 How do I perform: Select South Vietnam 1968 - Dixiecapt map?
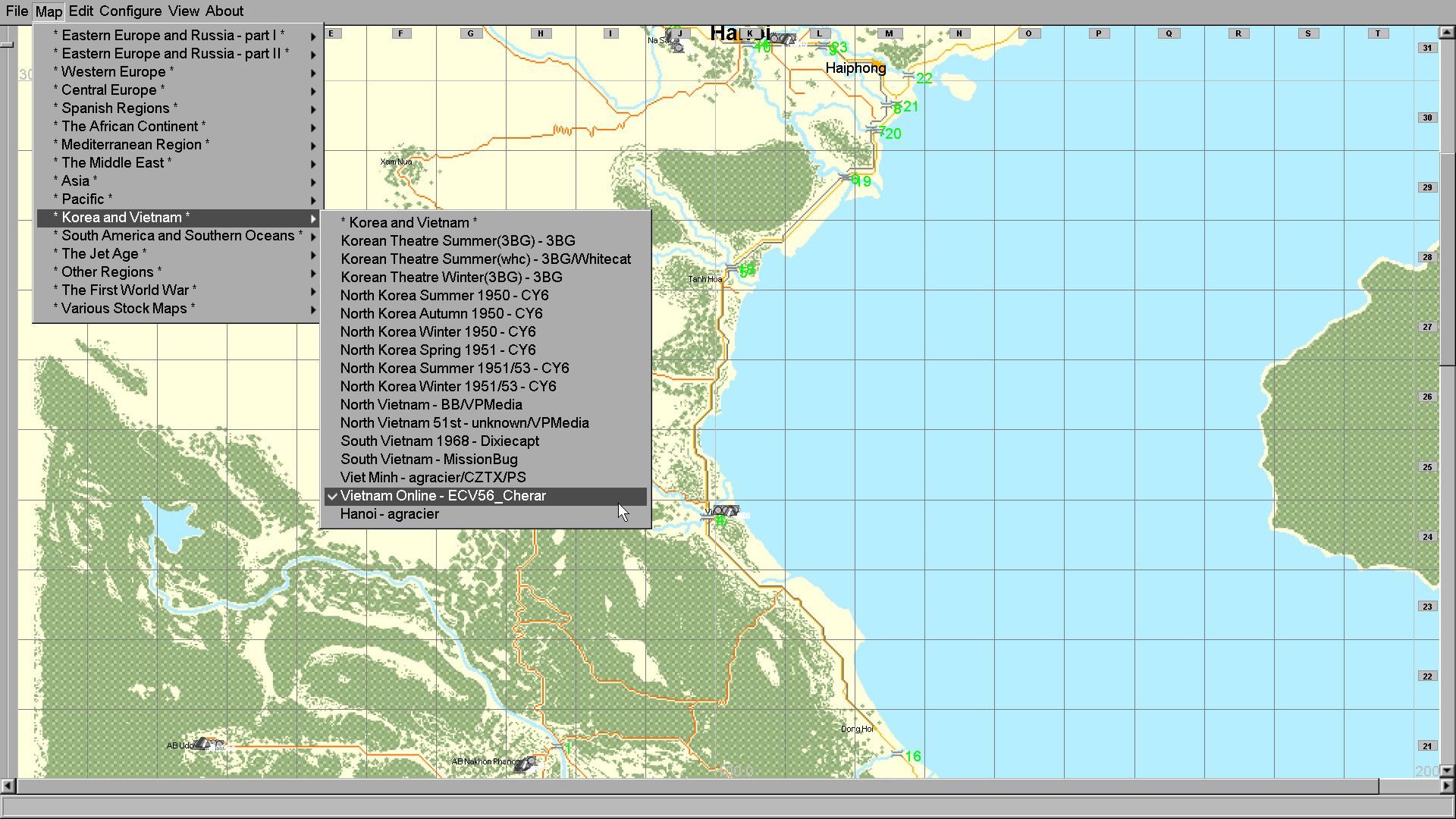(x=440, y=441)
